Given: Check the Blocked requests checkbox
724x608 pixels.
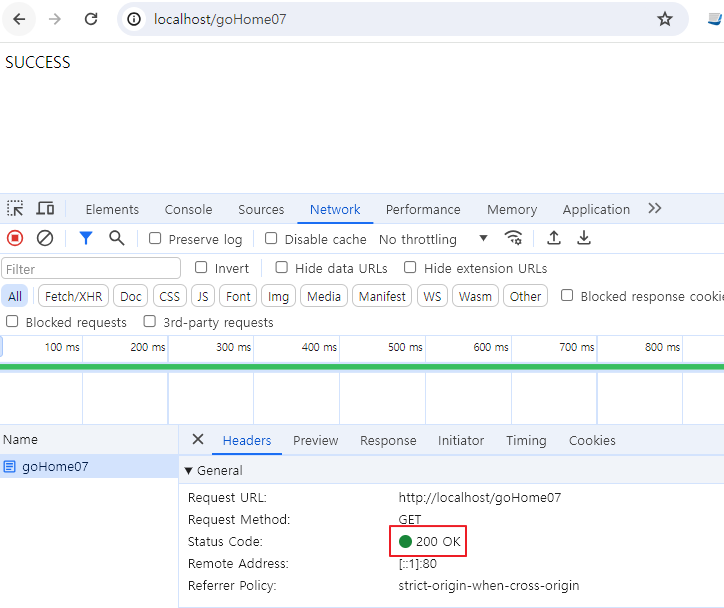Looking at the screenshot, I should pyautogui.click(x=12, y=321).
